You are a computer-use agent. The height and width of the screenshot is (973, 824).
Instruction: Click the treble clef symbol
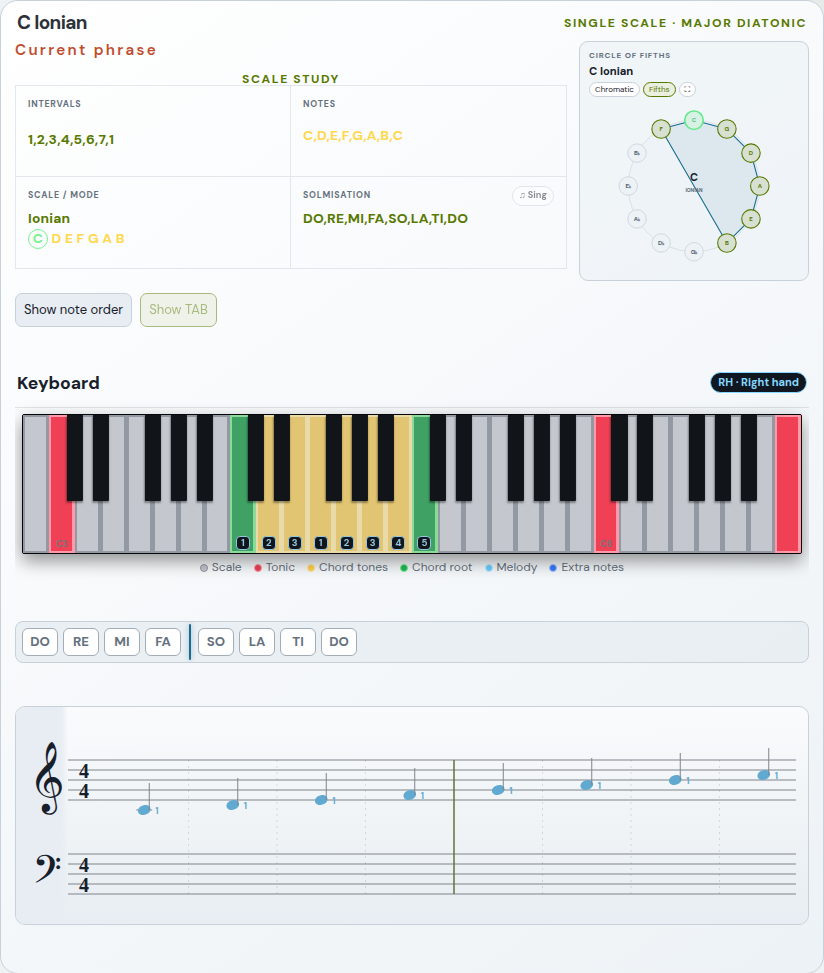coord(49,778)
